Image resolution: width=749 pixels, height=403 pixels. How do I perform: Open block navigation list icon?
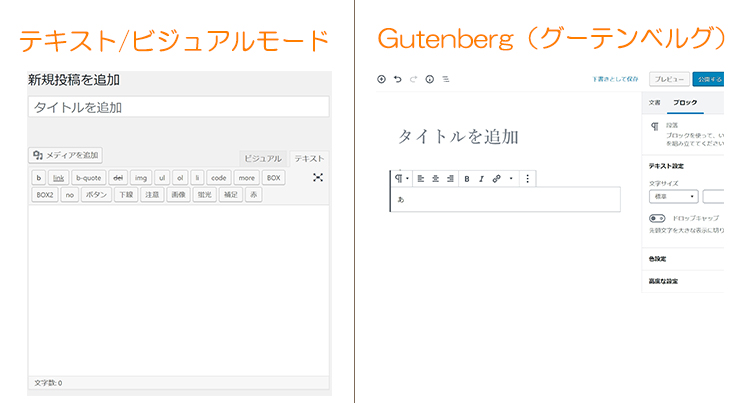tap(446, 79)
